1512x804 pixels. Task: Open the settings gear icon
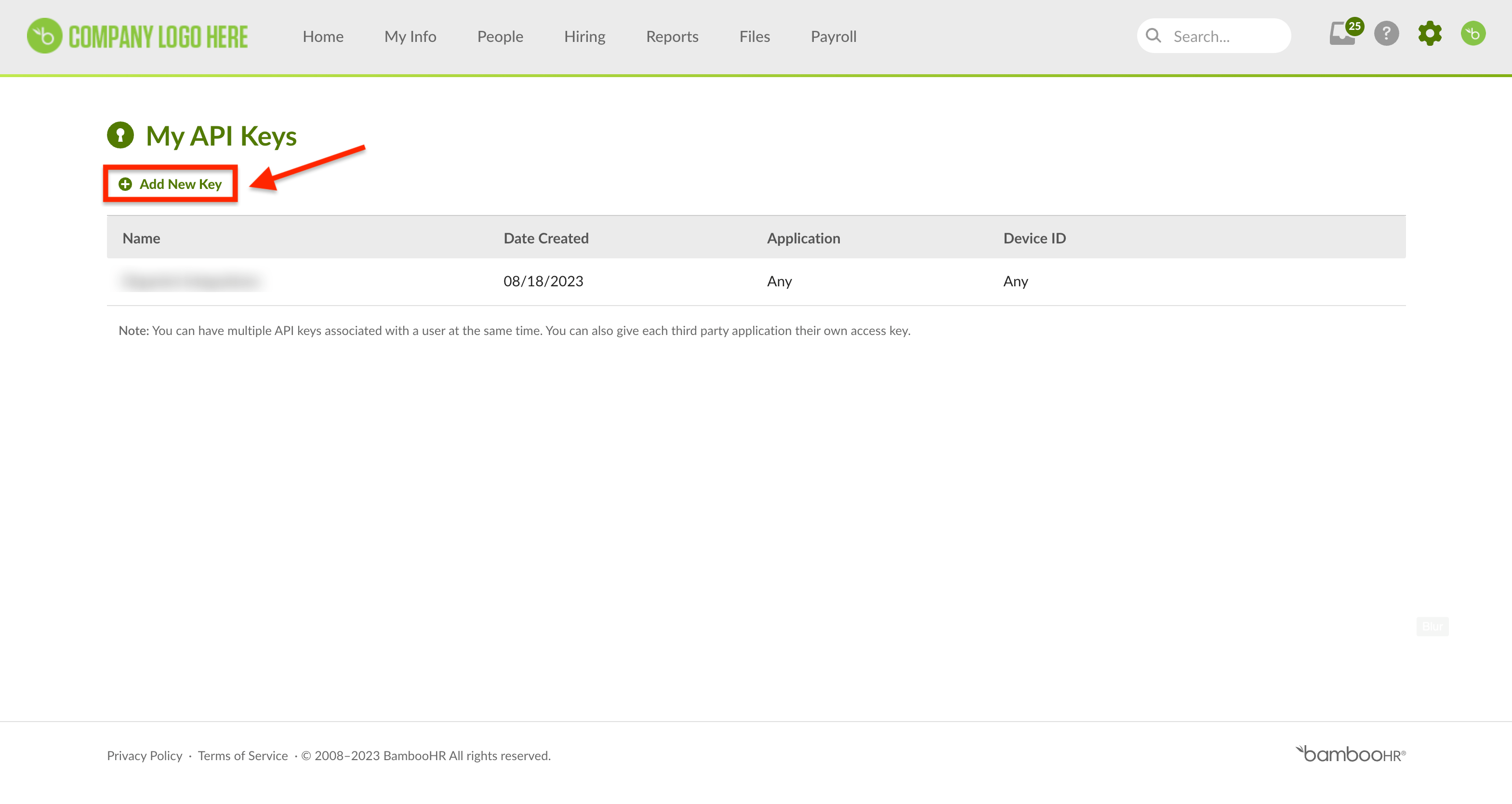1429,34
